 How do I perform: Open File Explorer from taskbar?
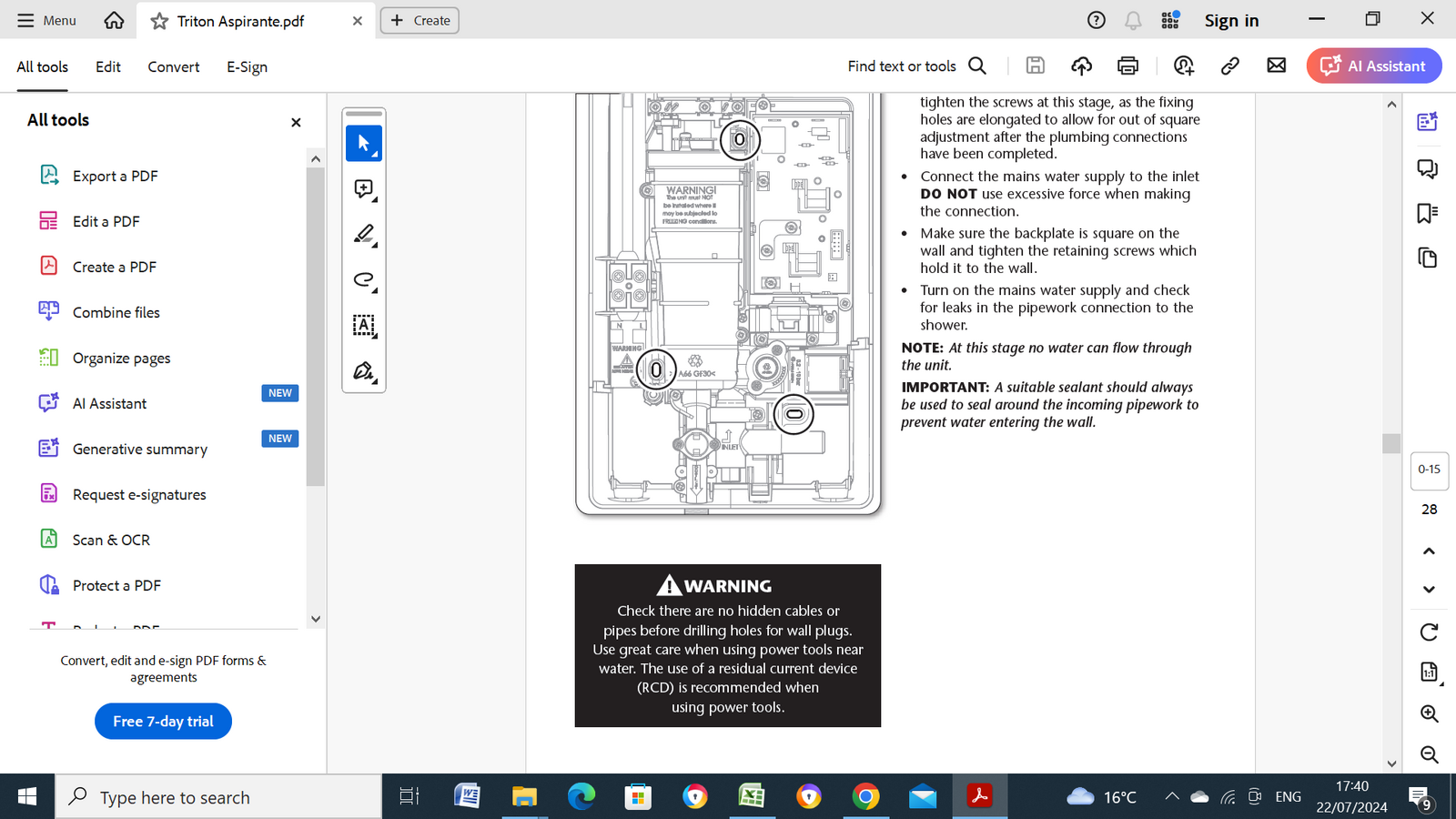(524, 797)
